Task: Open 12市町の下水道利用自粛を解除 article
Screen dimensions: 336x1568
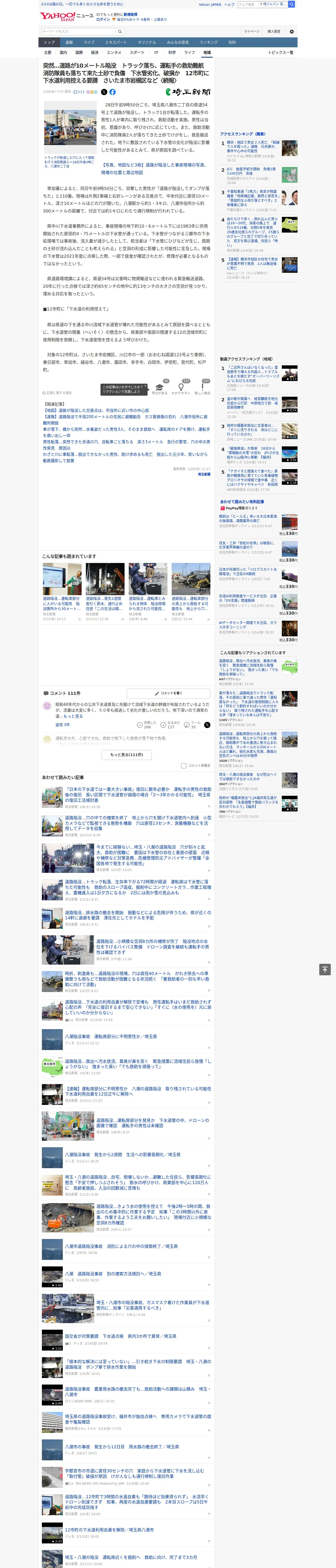Action: tap(109, 1530)
